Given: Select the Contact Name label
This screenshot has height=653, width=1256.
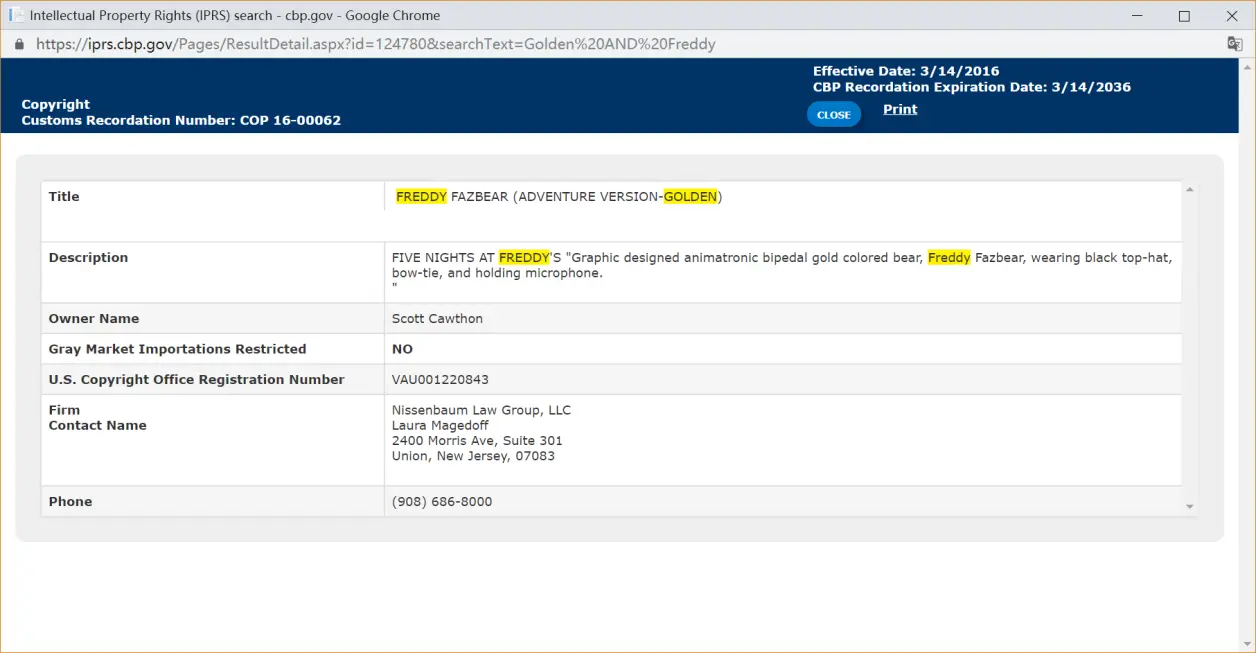Looking at the screenshot, I should click(97, 426).
